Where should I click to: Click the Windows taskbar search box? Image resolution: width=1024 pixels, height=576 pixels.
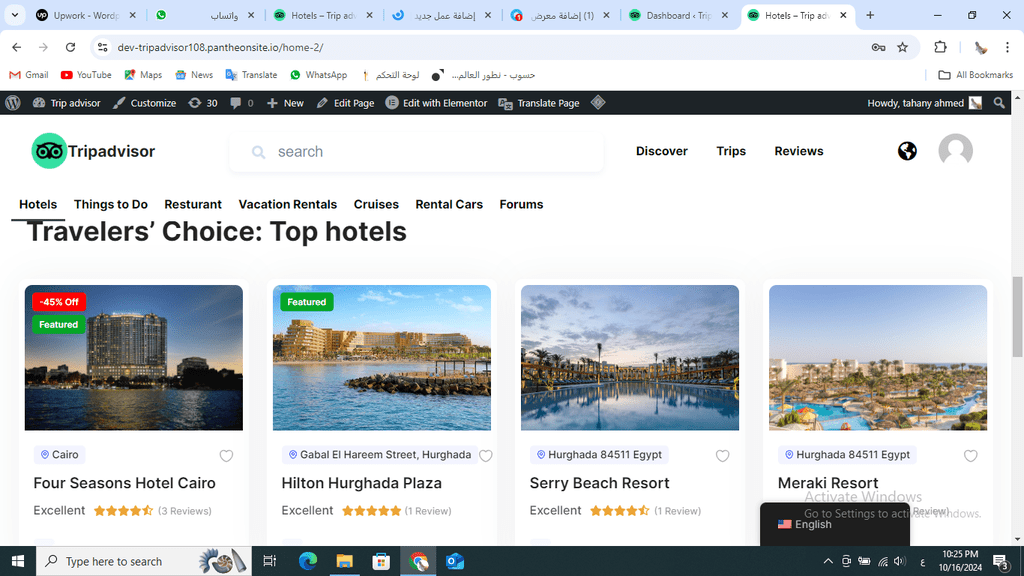[144, 561]
